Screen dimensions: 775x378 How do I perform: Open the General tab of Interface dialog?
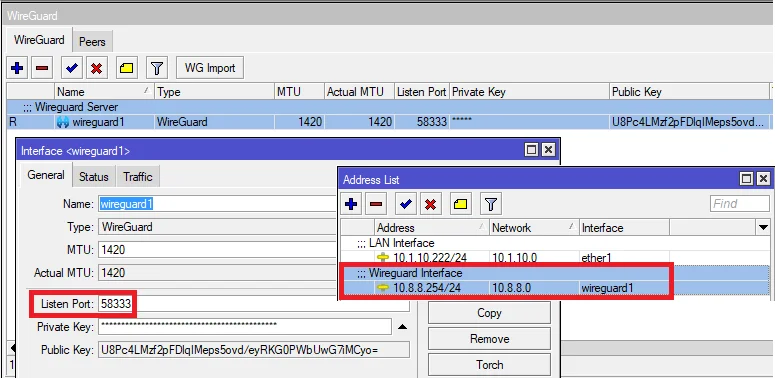coord(46,175)
